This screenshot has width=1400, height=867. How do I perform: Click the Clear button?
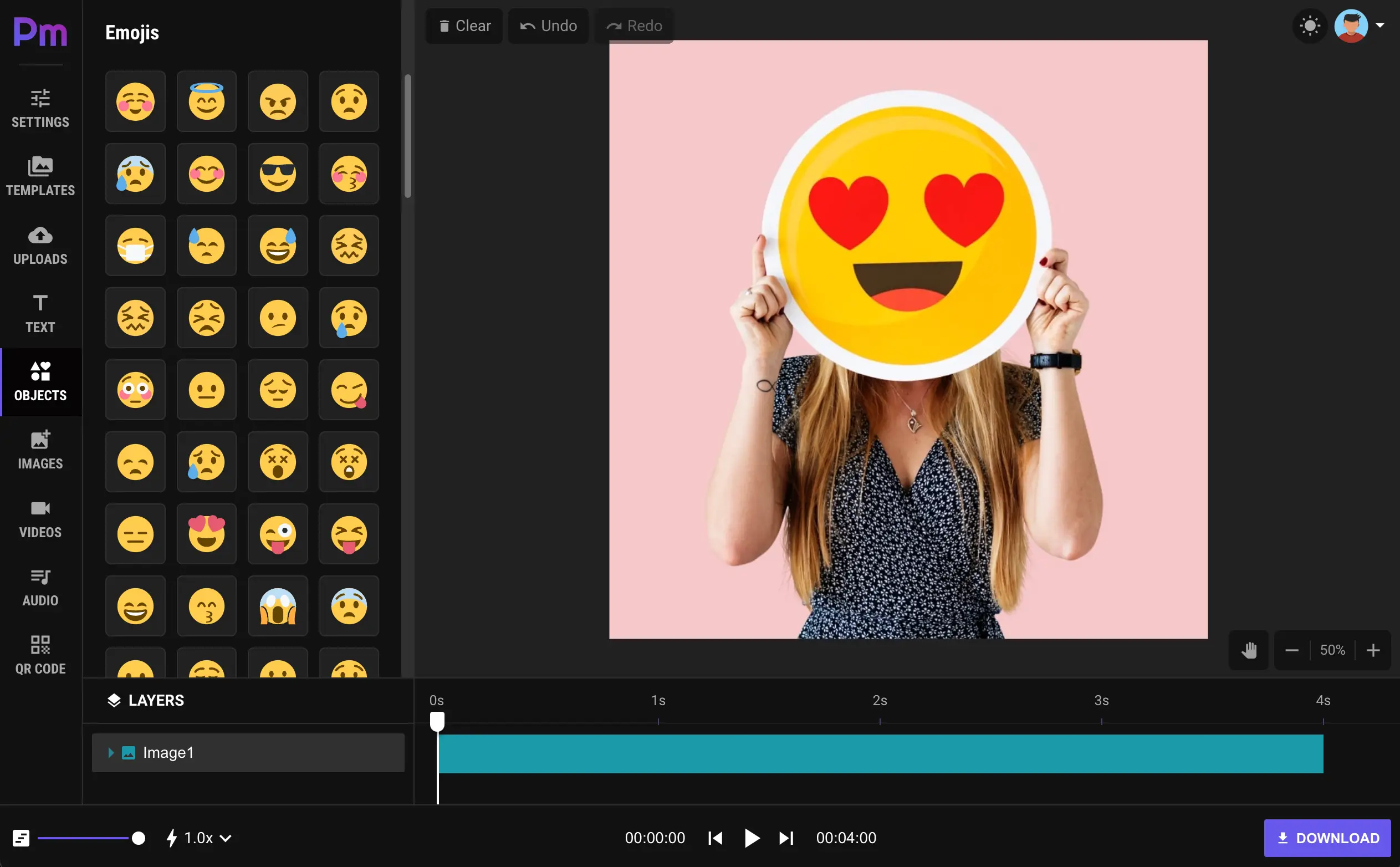pyautogui.click(x=464, y=25)
